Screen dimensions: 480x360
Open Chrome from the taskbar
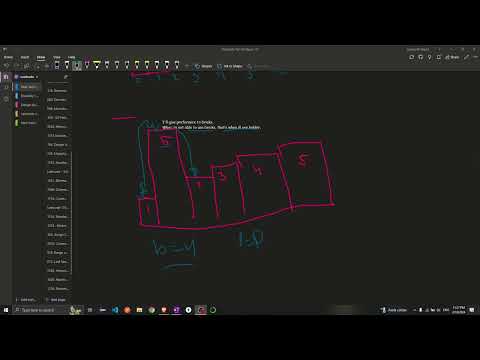pos(152,310)
